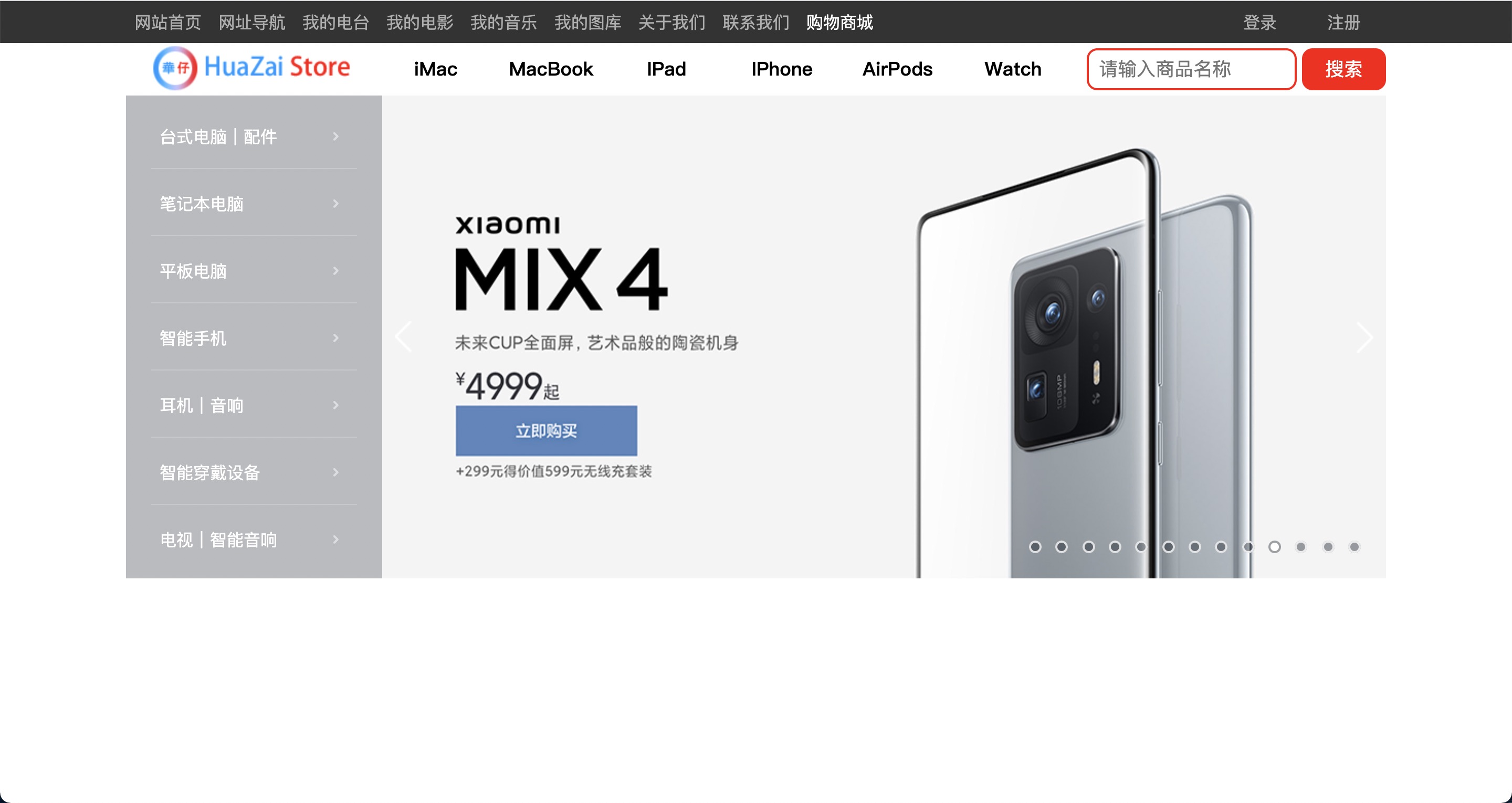Click the blue 立即购买 buy button

click(x=546, y=431)
